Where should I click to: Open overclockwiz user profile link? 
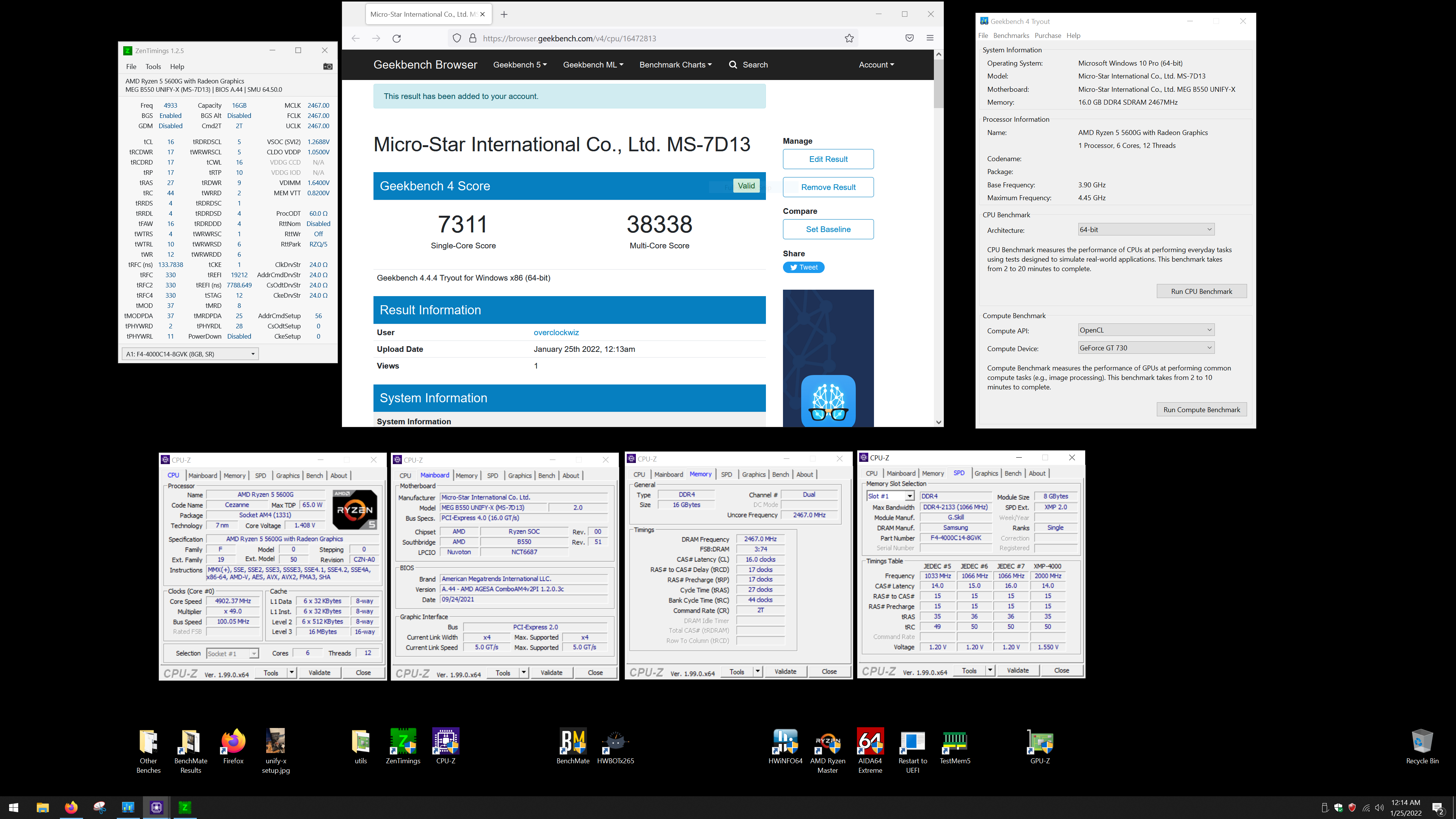pos(556,333)
